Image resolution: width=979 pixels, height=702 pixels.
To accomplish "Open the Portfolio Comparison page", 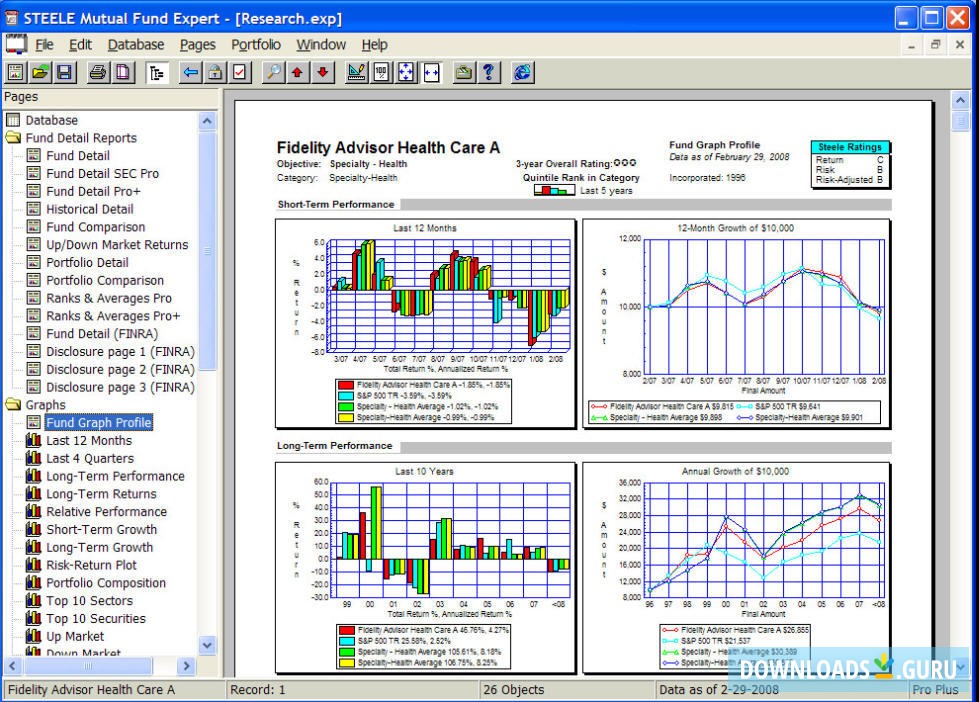I will tap(105, 280).
